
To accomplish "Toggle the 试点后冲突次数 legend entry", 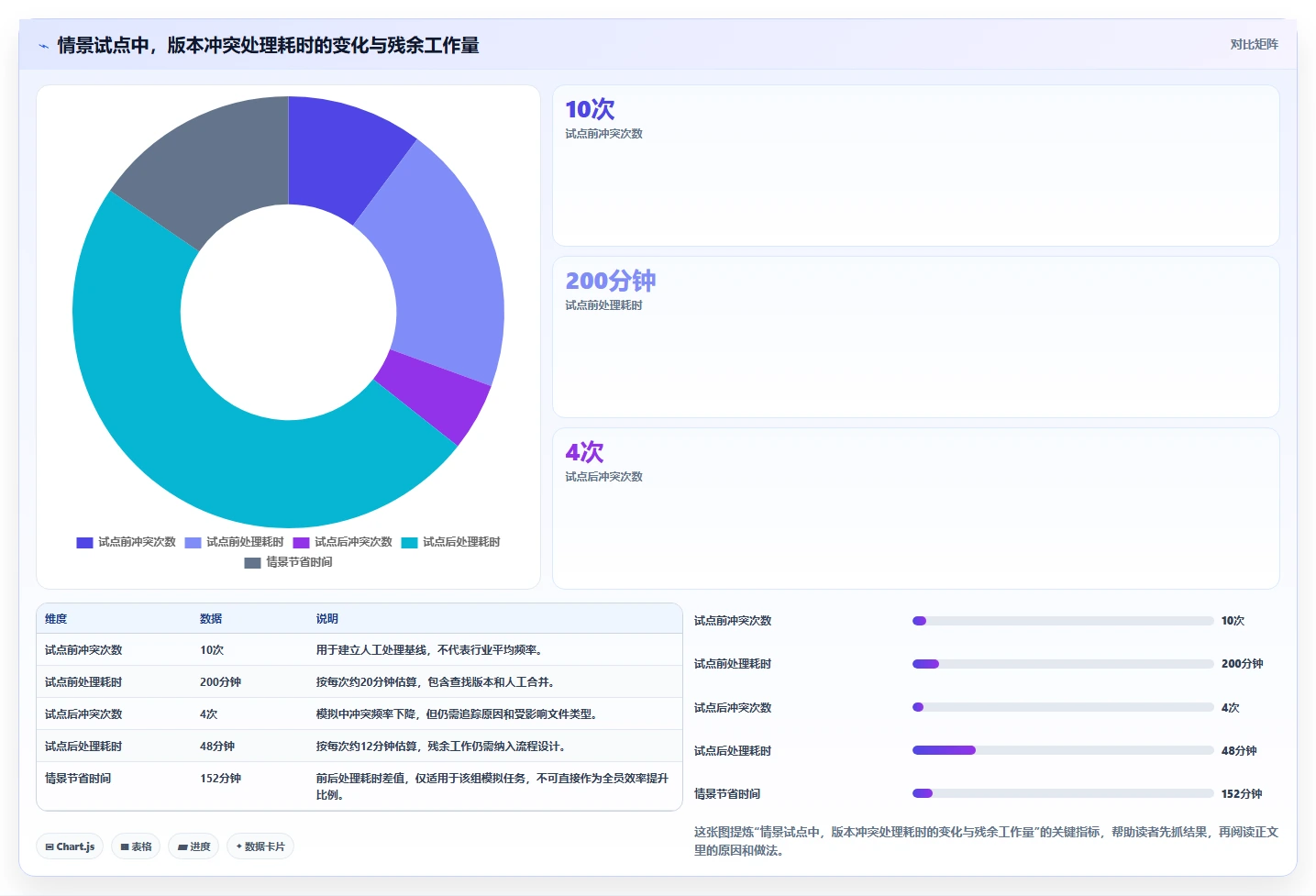I will (343, 542).
